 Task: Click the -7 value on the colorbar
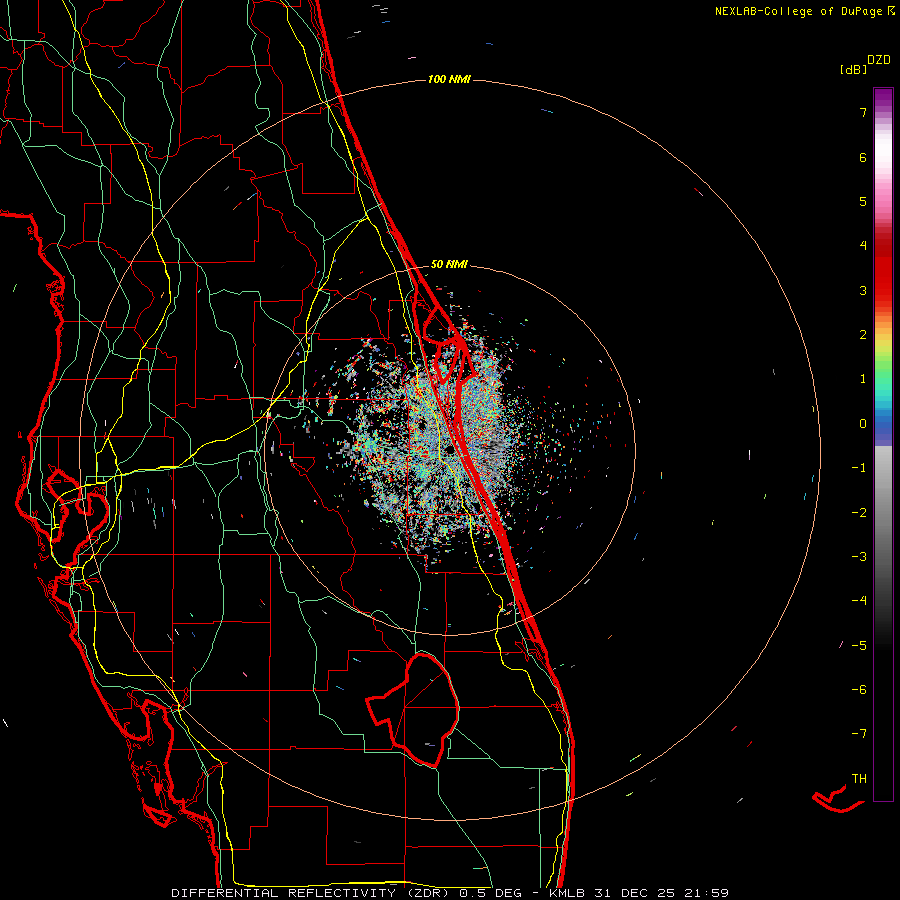point(859,734)
